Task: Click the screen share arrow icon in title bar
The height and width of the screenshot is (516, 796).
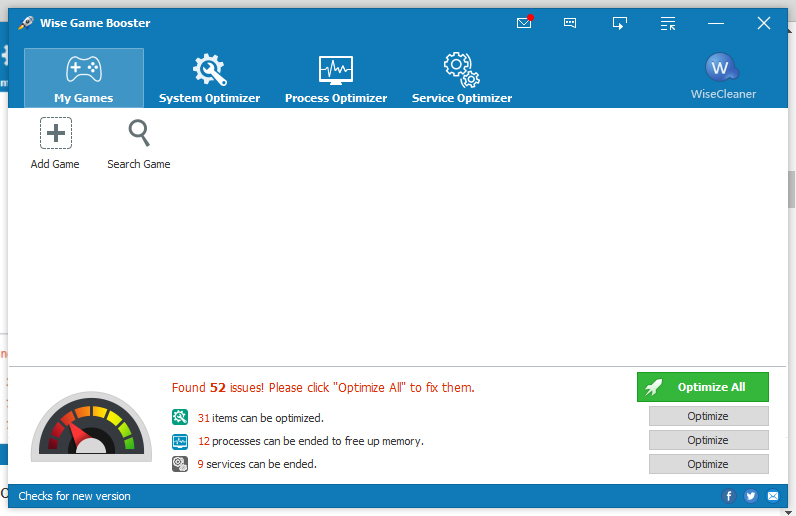Action: (620, 23)
